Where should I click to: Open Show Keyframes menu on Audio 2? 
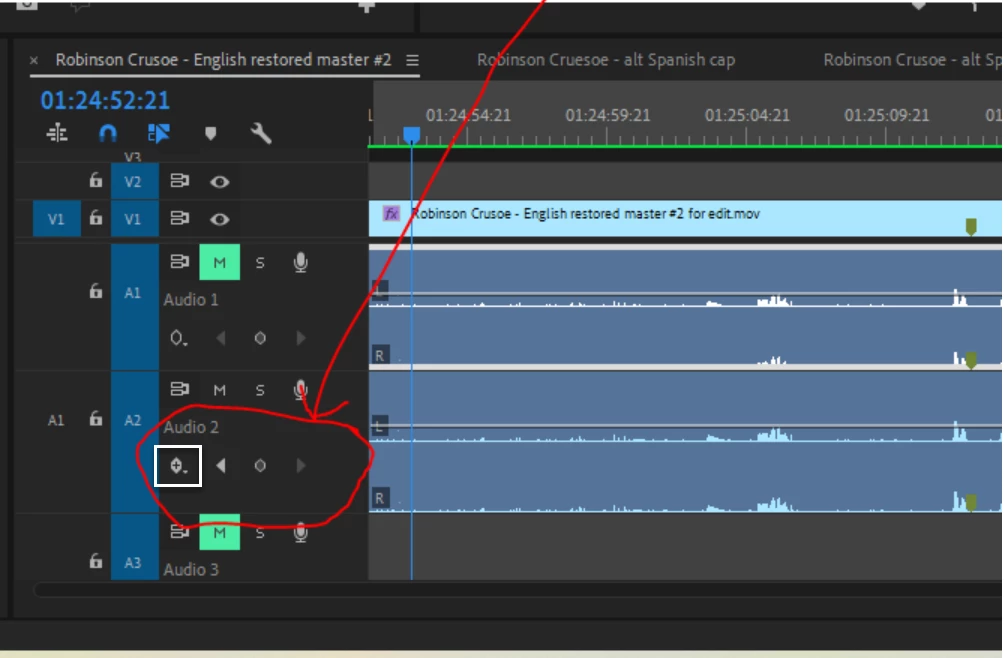pos(178,466)
